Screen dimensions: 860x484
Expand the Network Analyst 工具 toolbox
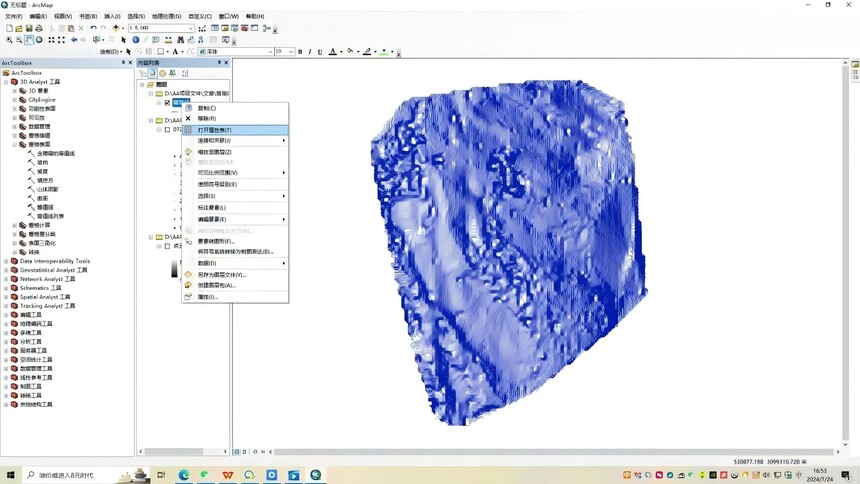coord(6,279)
